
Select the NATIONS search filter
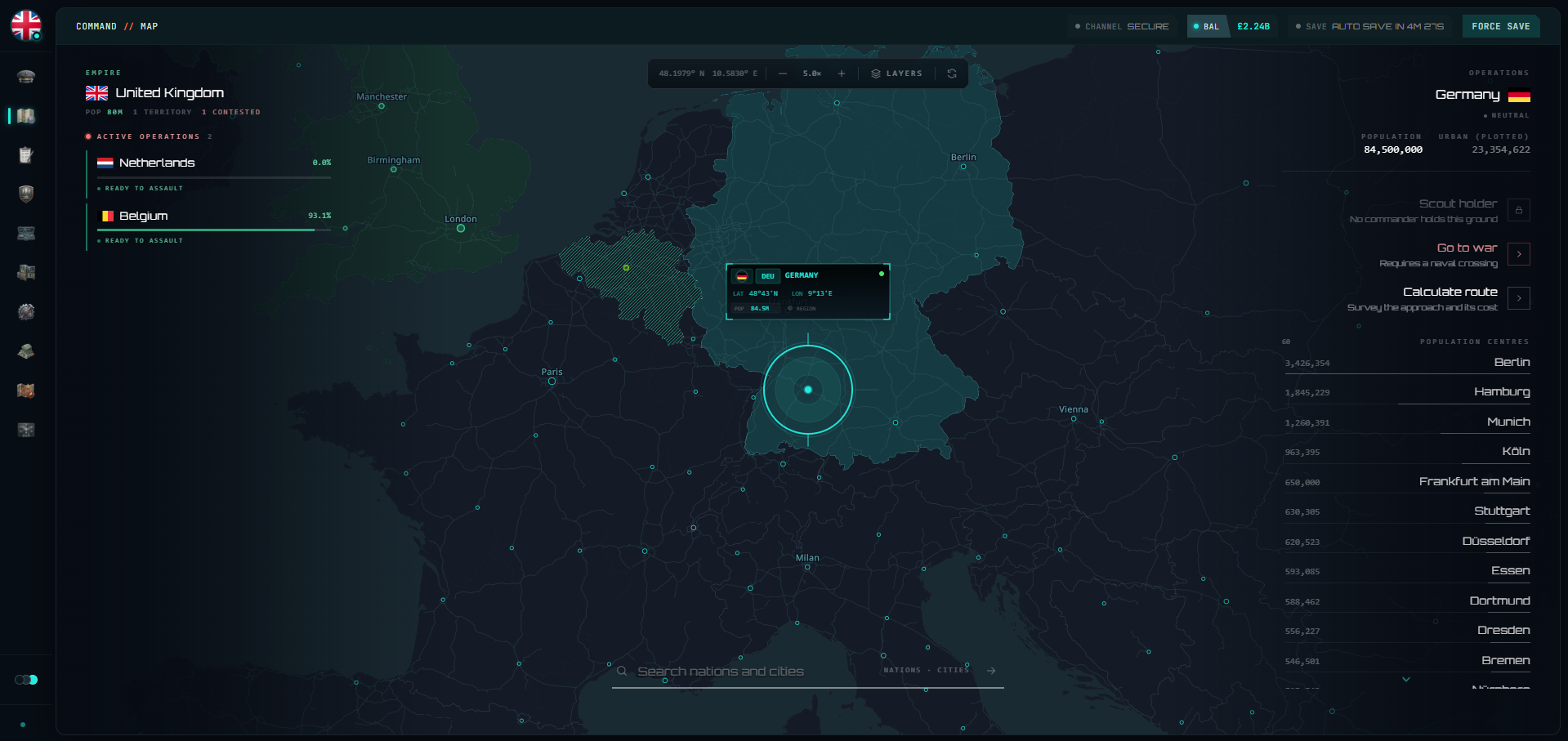click(902, 670)
